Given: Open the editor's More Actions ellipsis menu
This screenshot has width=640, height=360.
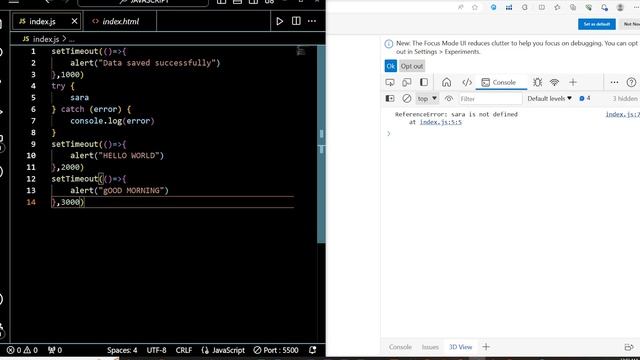Looking at the screenshot, I should [312, 21].
